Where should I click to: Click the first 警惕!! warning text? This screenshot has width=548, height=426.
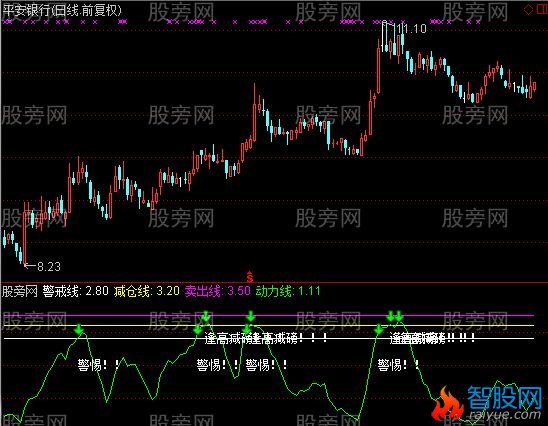(x=98, y=365)
